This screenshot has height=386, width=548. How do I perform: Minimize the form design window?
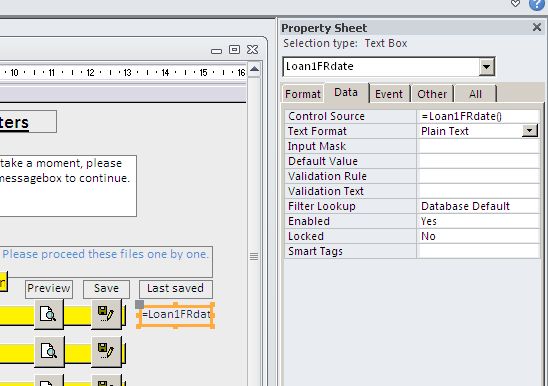[216, 51]
